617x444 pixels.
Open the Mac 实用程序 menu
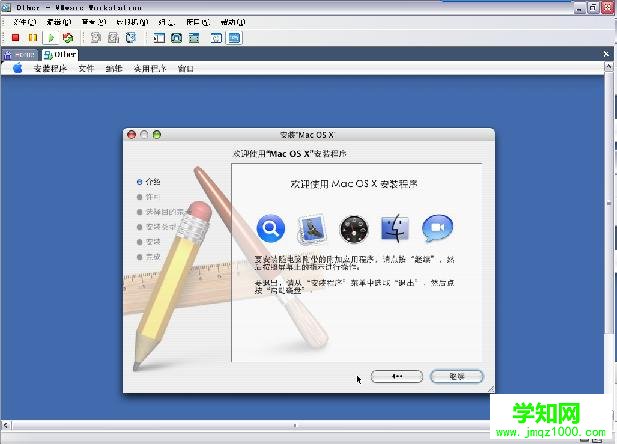[x=150, y=68]
